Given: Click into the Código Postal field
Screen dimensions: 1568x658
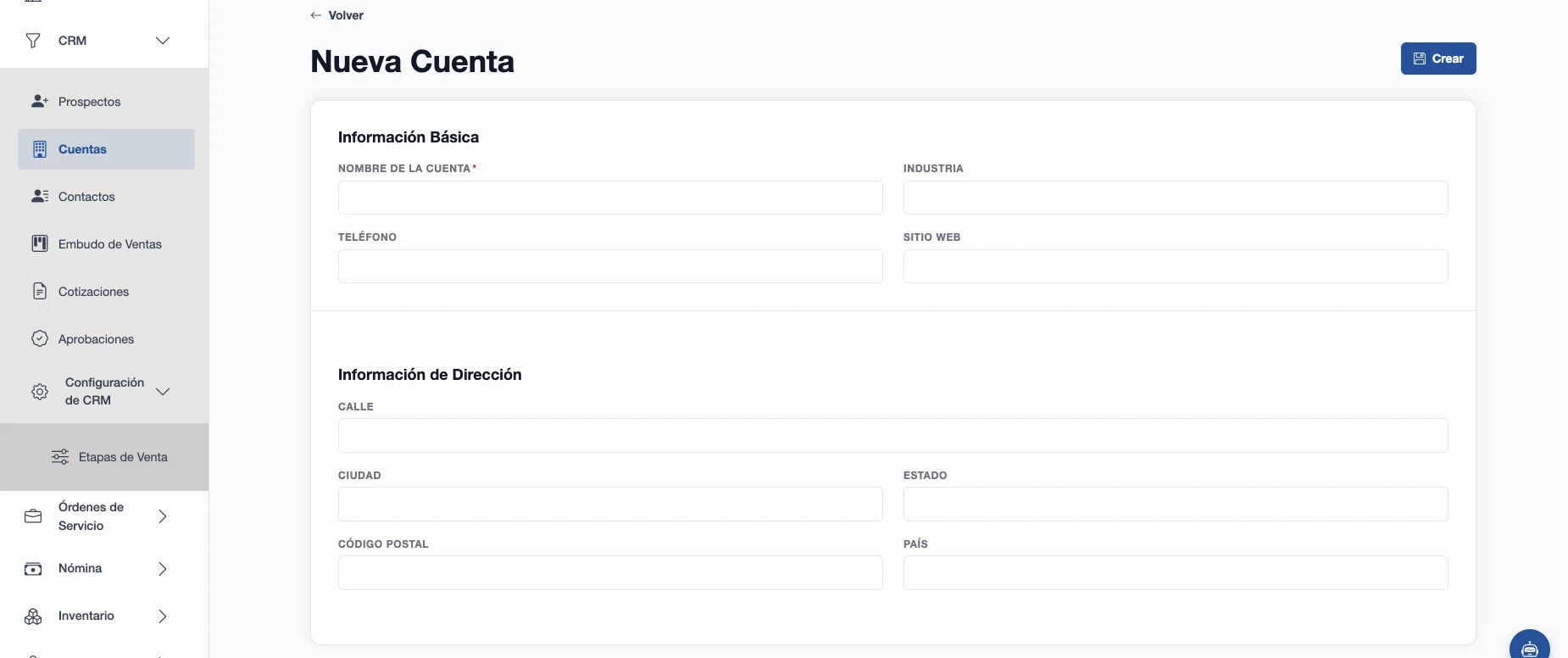Looking at the screenshot, I should pyautogui.click(x=610, y=573).
